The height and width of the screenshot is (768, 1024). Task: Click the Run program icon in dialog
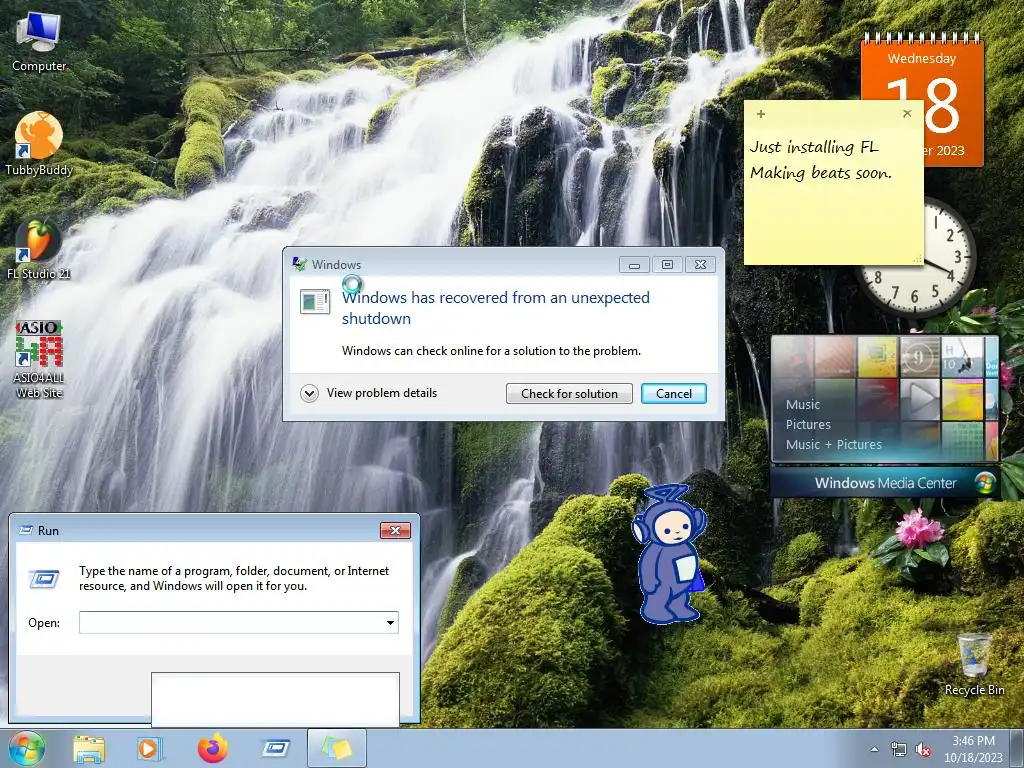pos(44,578)
